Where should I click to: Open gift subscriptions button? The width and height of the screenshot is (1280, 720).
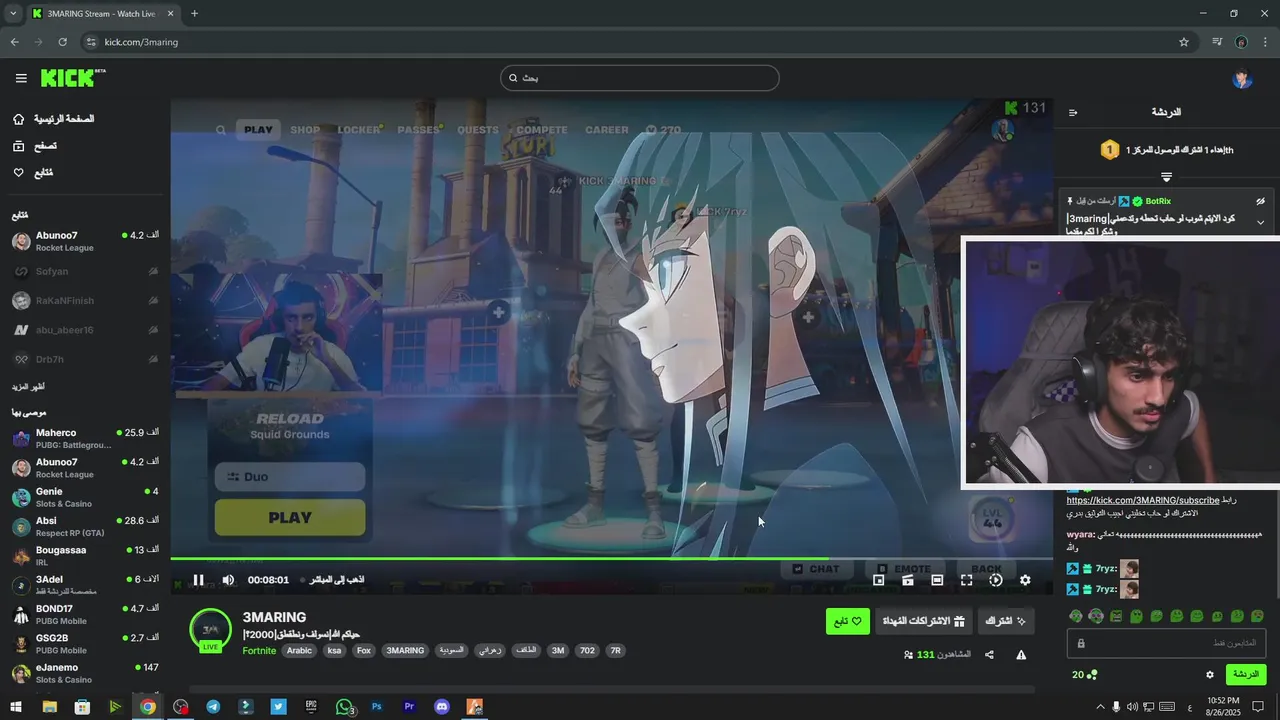pos(923,621)
